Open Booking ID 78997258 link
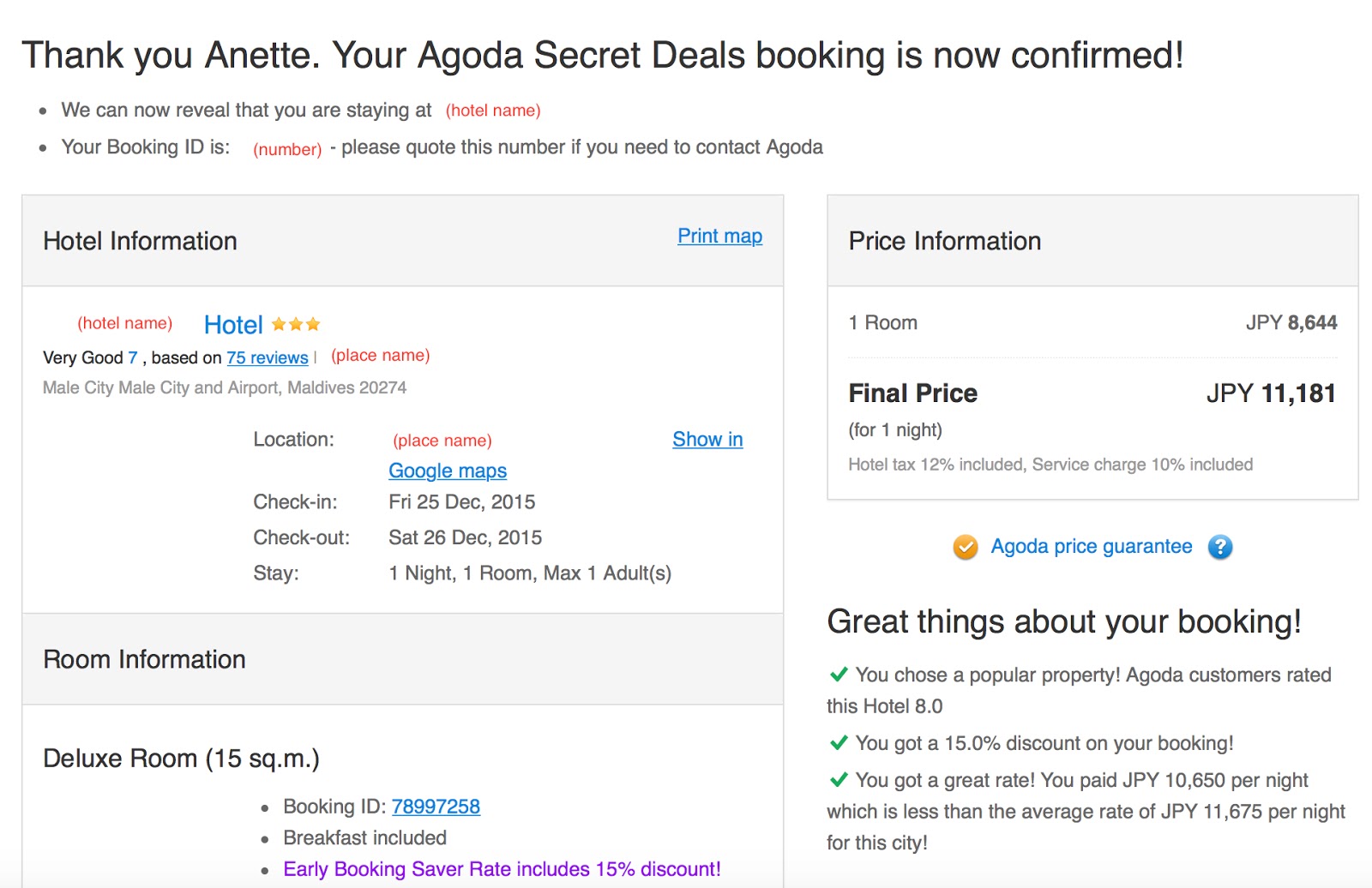The image size is (1372, 888). tap(436, 807)
